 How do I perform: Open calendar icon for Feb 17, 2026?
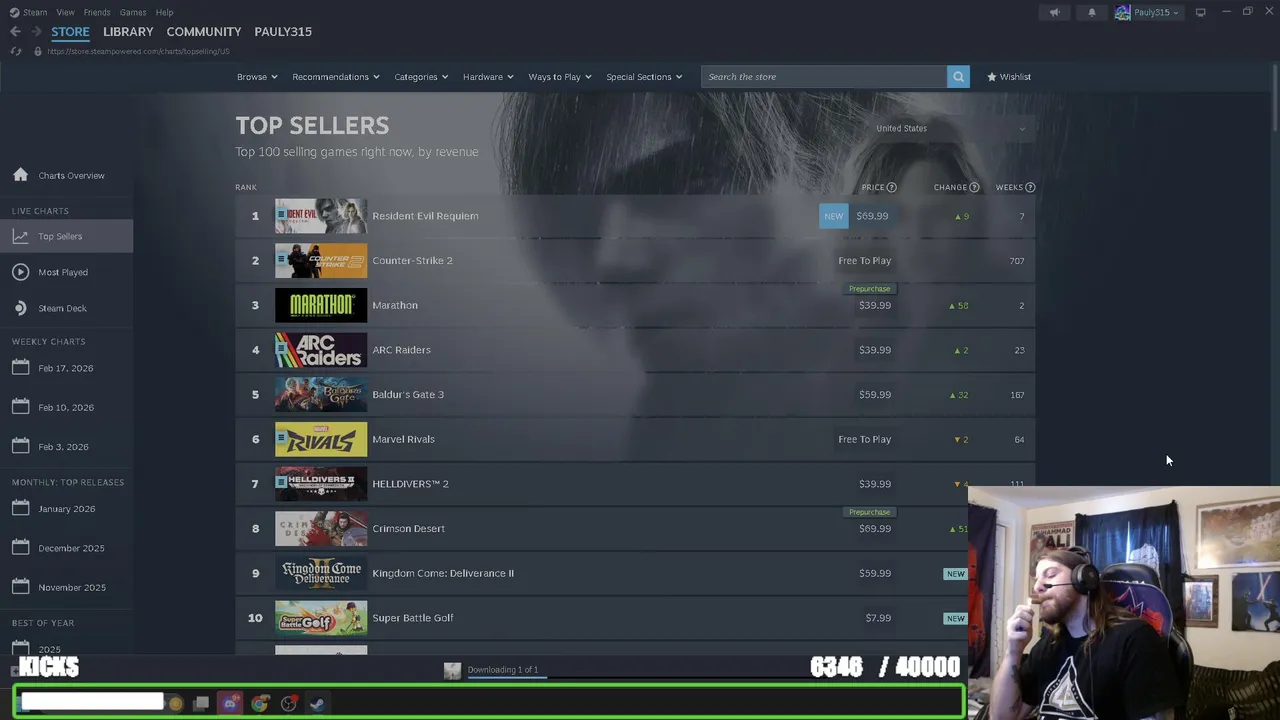click(21, 367)
